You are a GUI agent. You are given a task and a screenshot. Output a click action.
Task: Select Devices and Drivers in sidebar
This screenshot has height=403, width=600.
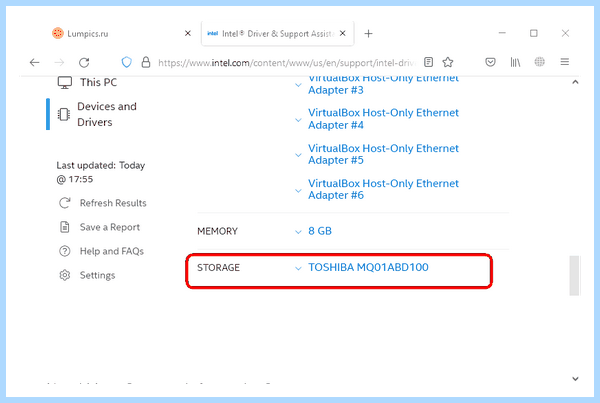(x=106, y=114)
